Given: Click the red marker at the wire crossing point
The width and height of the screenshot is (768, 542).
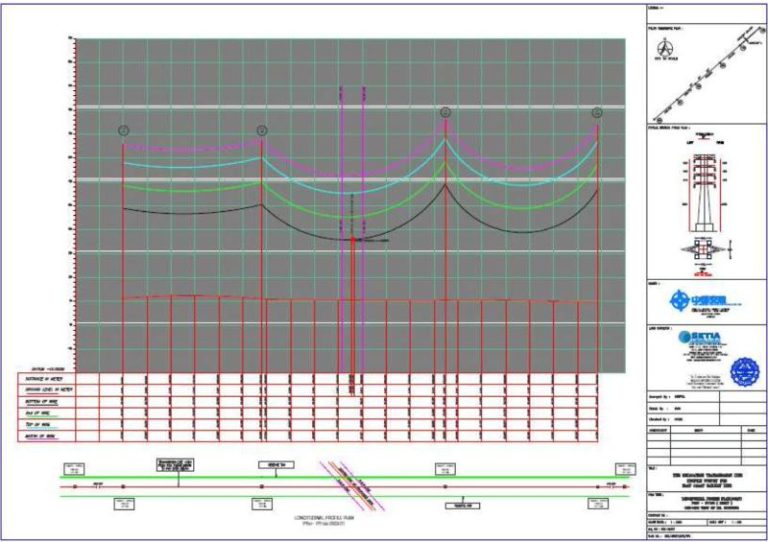Looking at the screenshot, I should [355, 240].
